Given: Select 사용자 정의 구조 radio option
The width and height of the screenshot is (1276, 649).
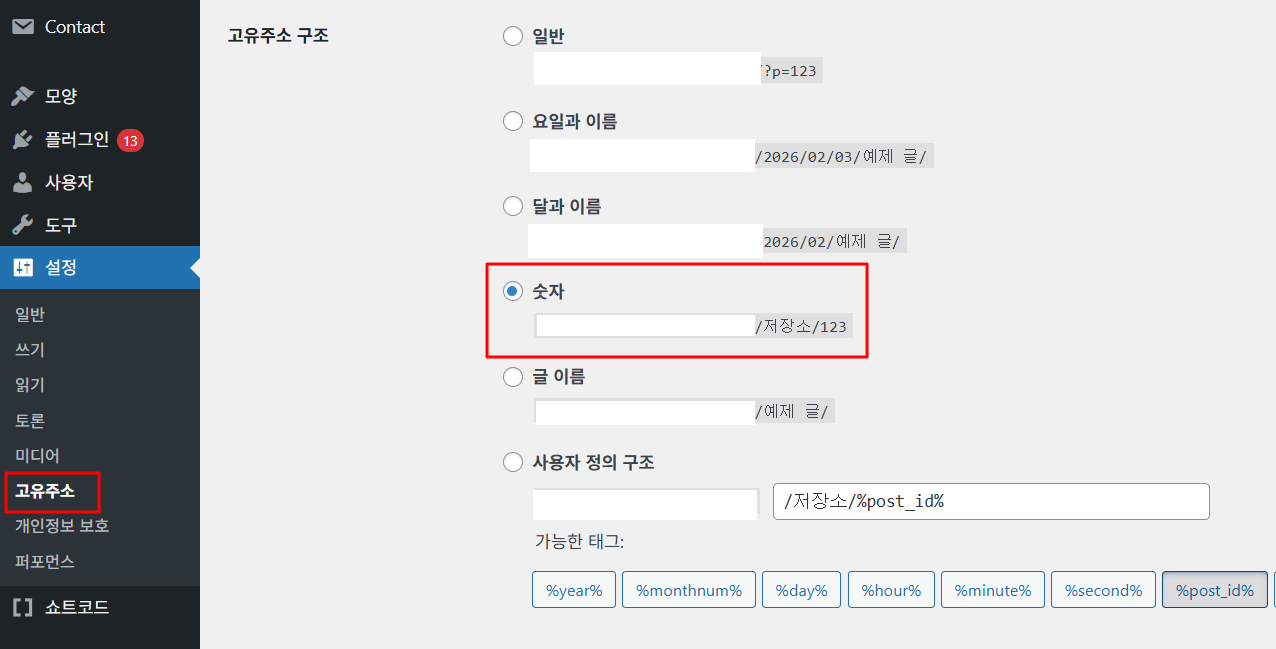Looking at the screenshot, I should (513, 463).
